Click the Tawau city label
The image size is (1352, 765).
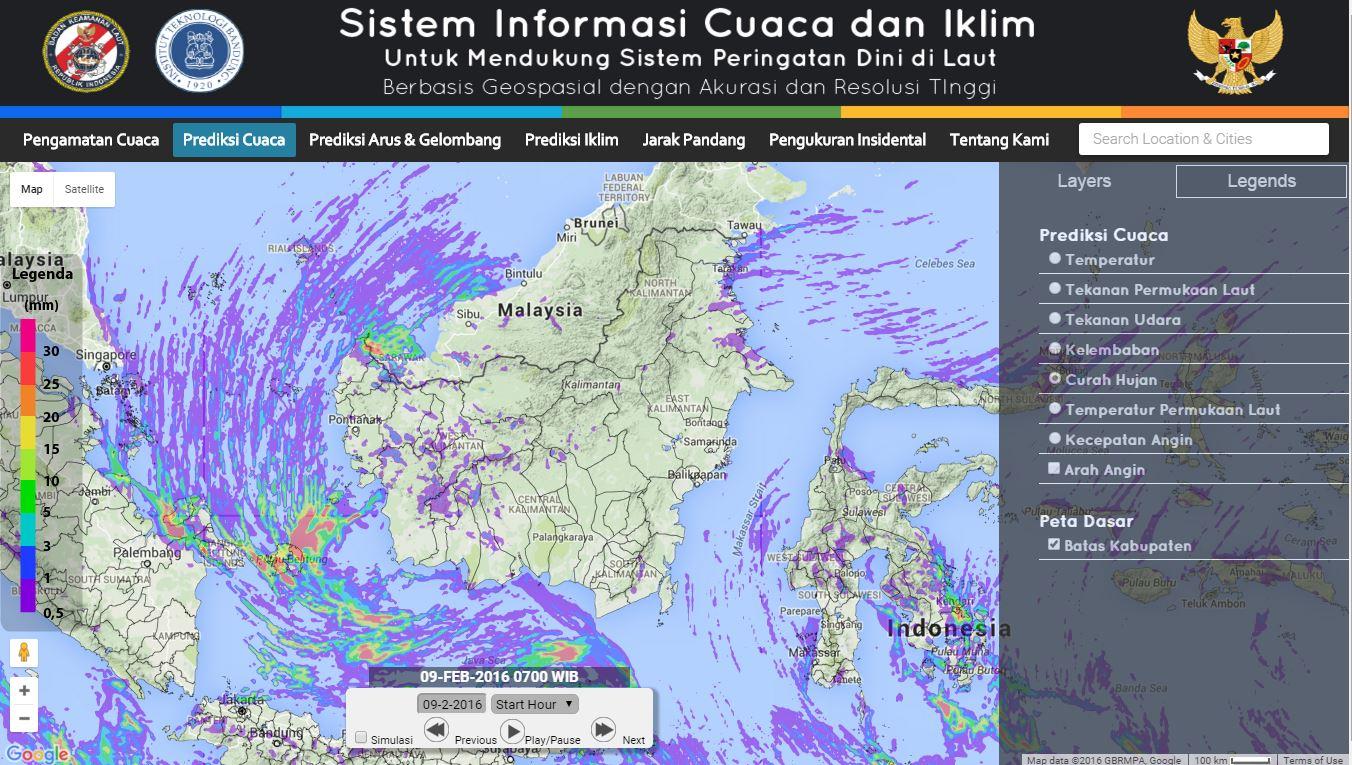pos(745,225)
